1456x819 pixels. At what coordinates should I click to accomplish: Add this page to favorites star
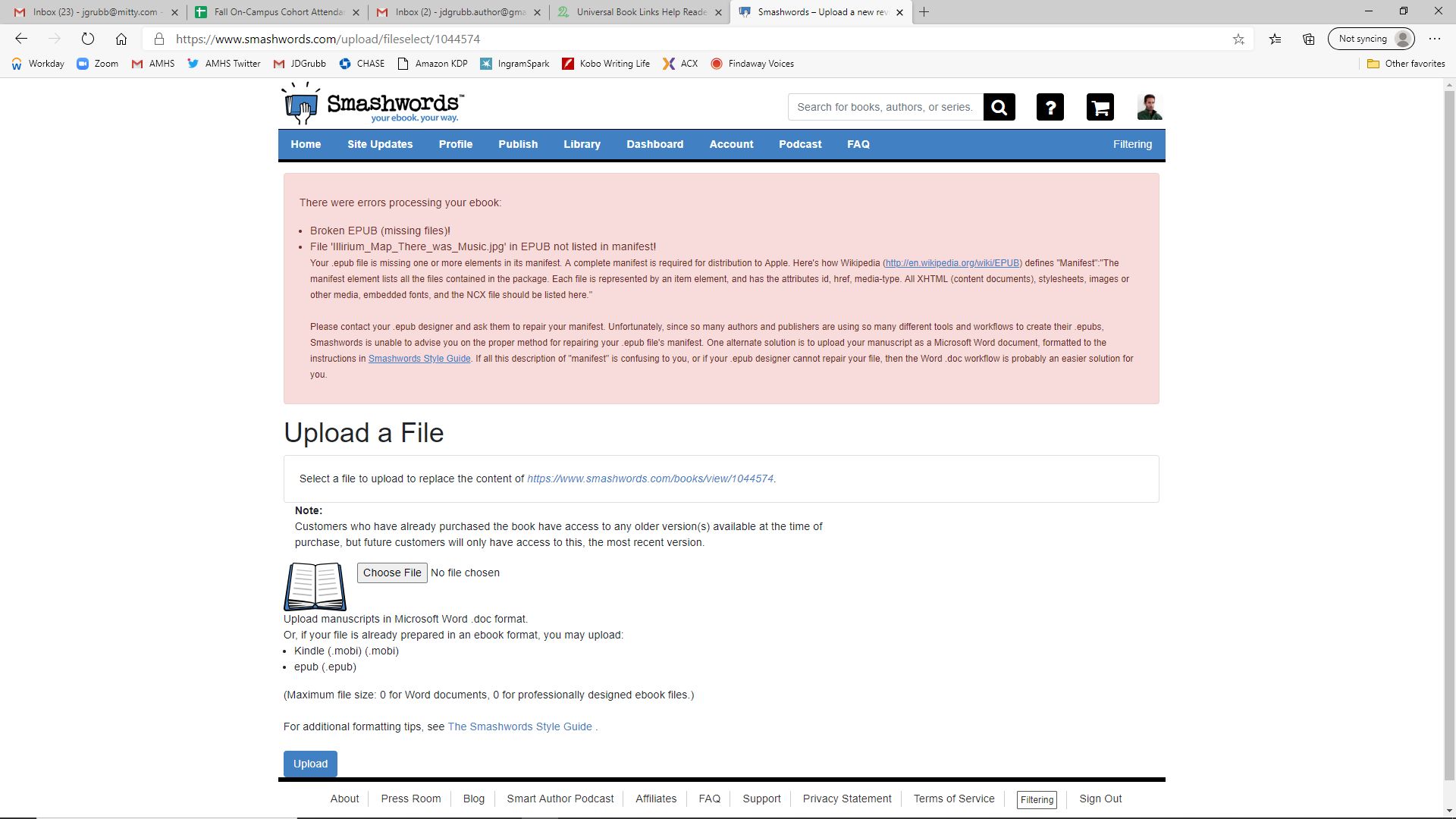pyautogui.click(x=1238, y=39)
